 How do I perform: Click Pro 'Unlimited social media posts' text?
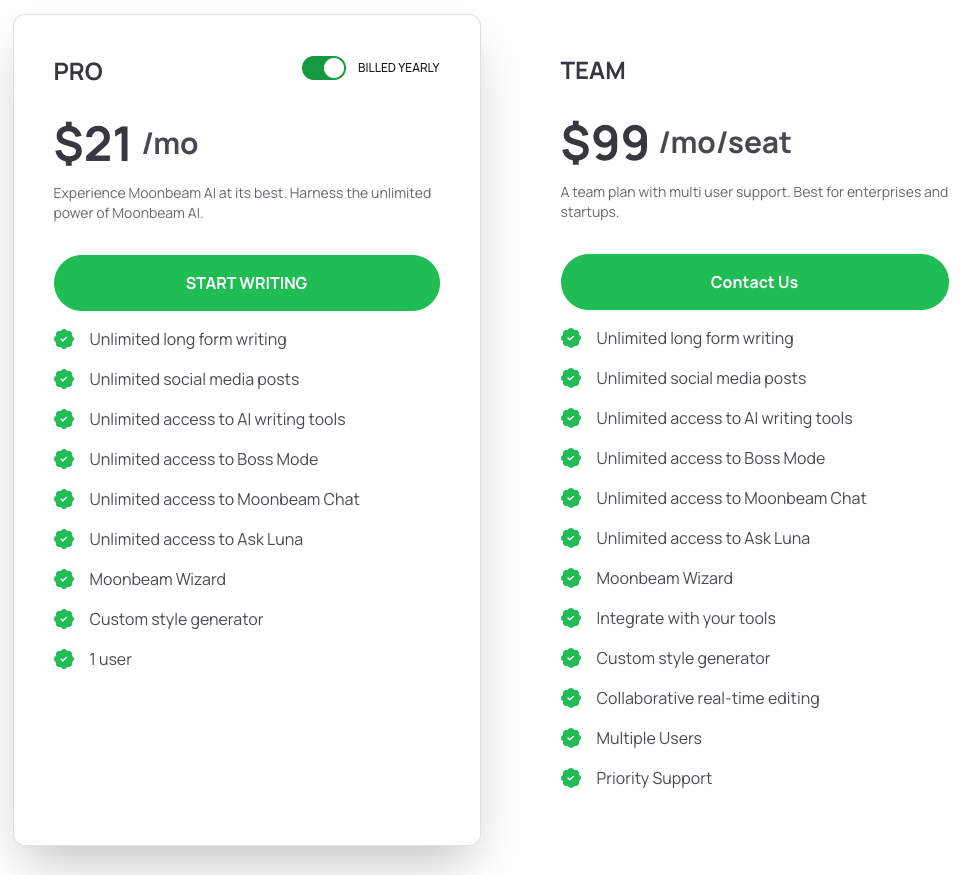click(x=194, y=379)
